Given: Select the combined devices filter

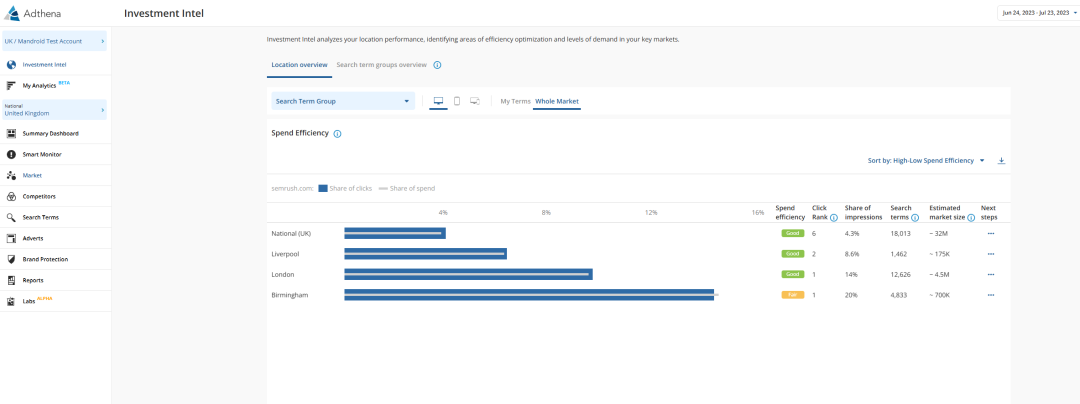Looking at the screenshot, I should tap(475, 101).
